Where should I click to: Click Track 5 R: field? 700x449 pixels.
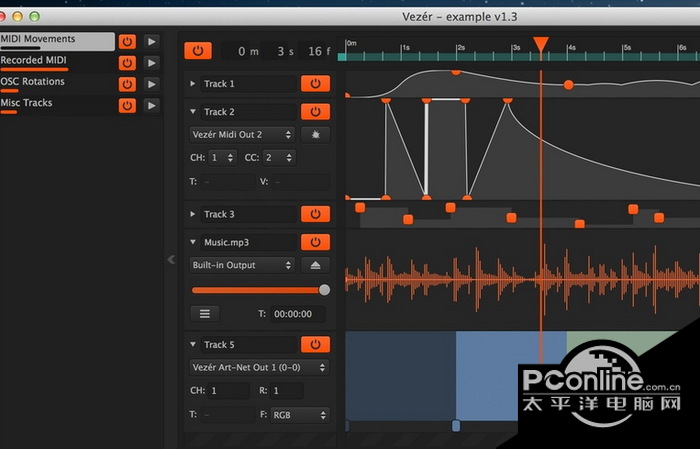(x=286, y=391)
